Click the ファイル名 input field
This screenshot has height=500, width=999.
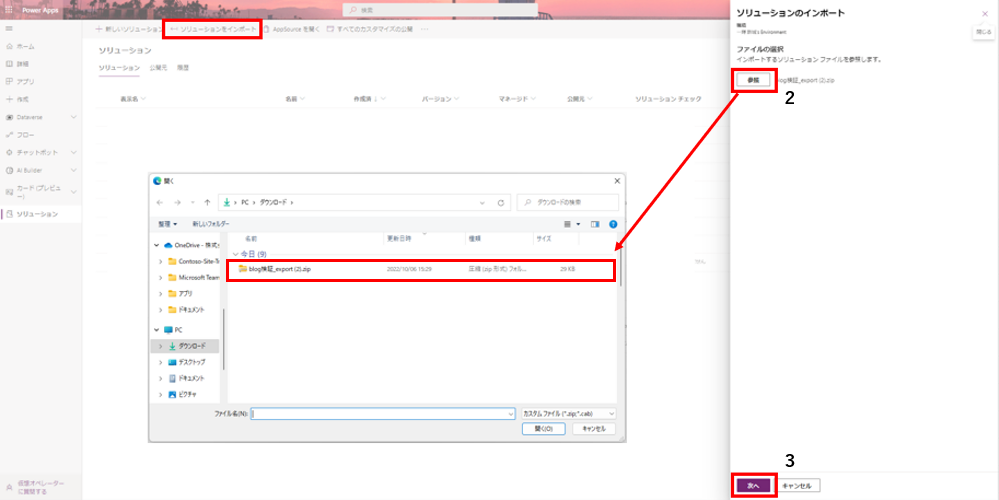[382, 412]
